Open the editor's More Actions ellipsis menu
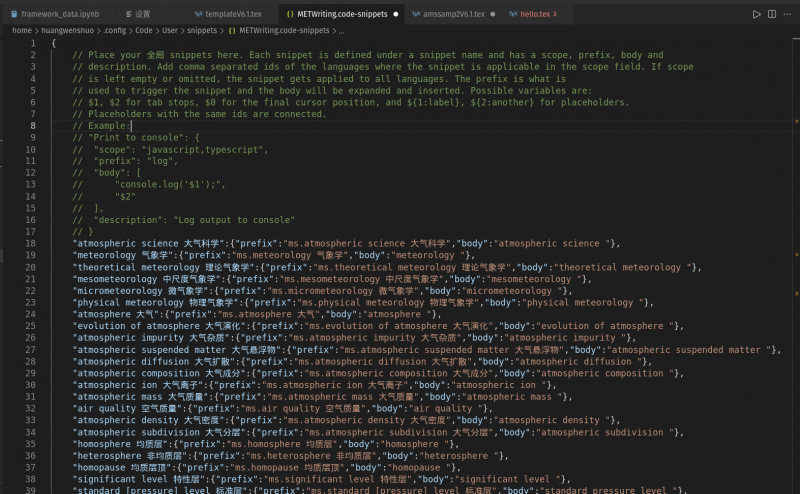800x494 pixels. [x=789, y=14]
